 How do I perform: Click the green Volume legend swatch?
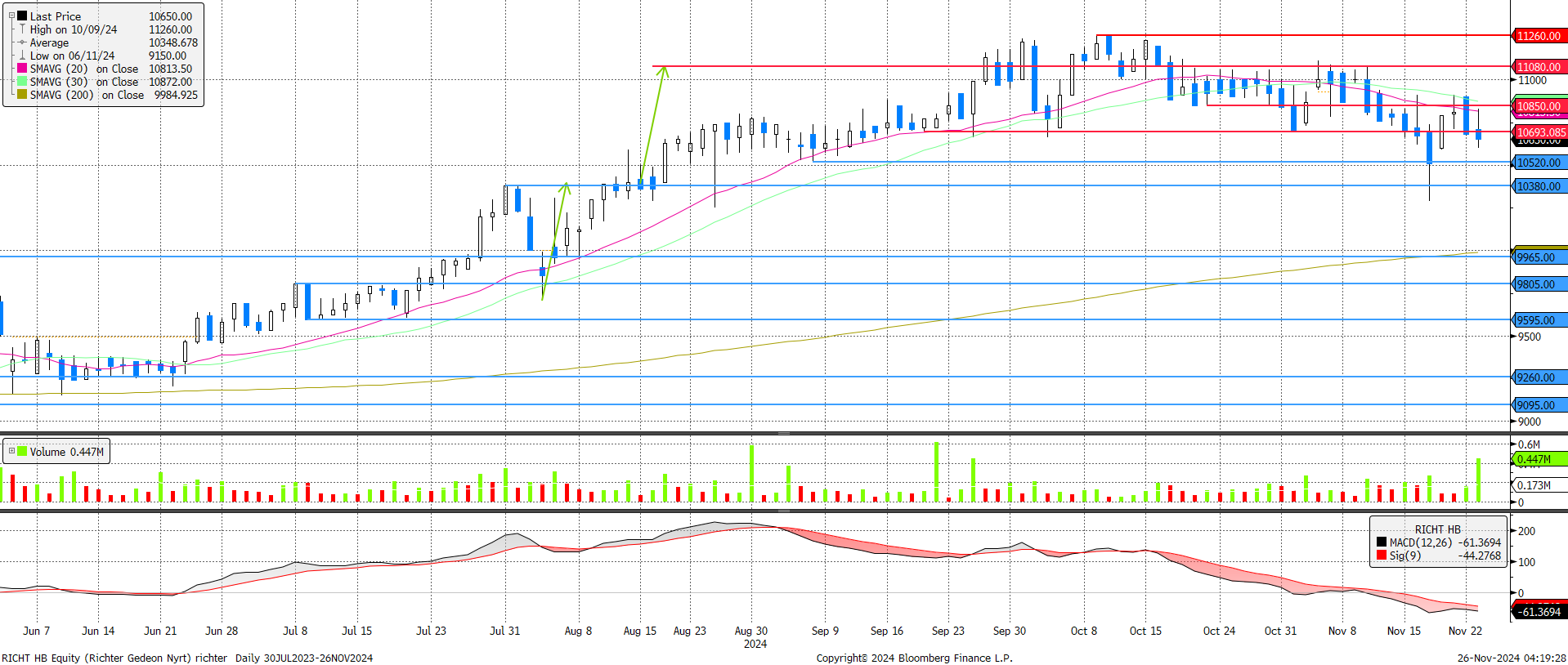coord(22,451)
